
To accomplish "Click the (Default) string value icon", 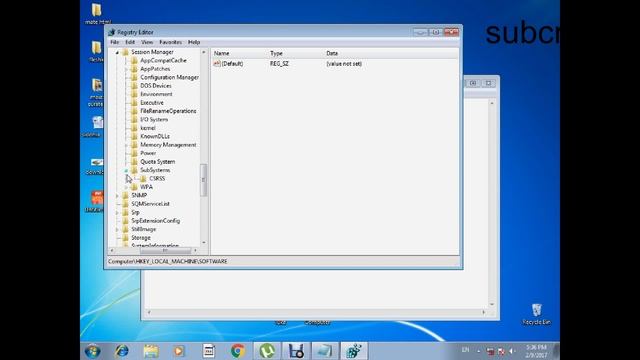I will [x=217, y=64].
